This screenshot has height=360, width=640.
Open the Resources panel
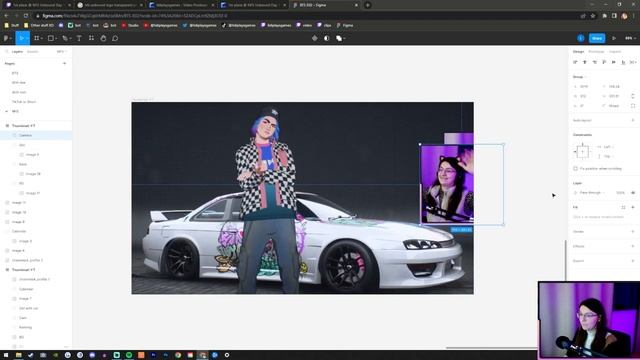(91, 38)
